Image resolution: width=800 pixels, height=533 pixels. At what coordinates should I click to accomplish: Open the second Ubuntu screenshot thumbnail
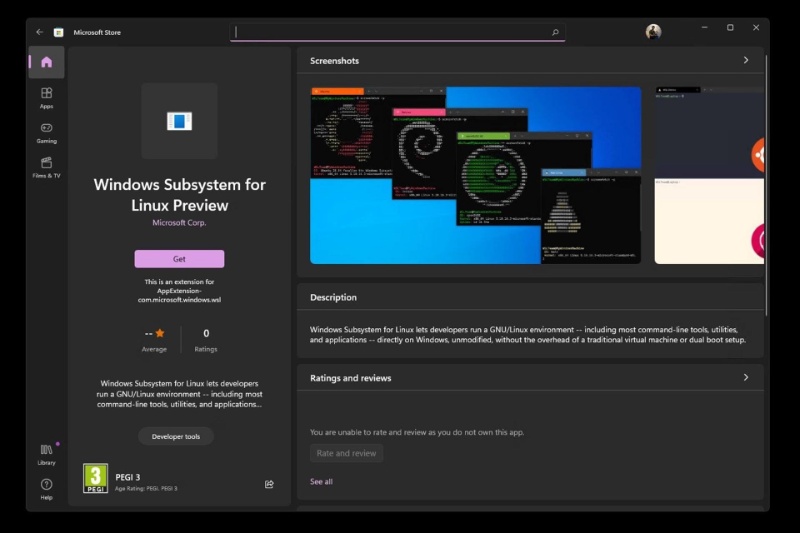(710, 175)
